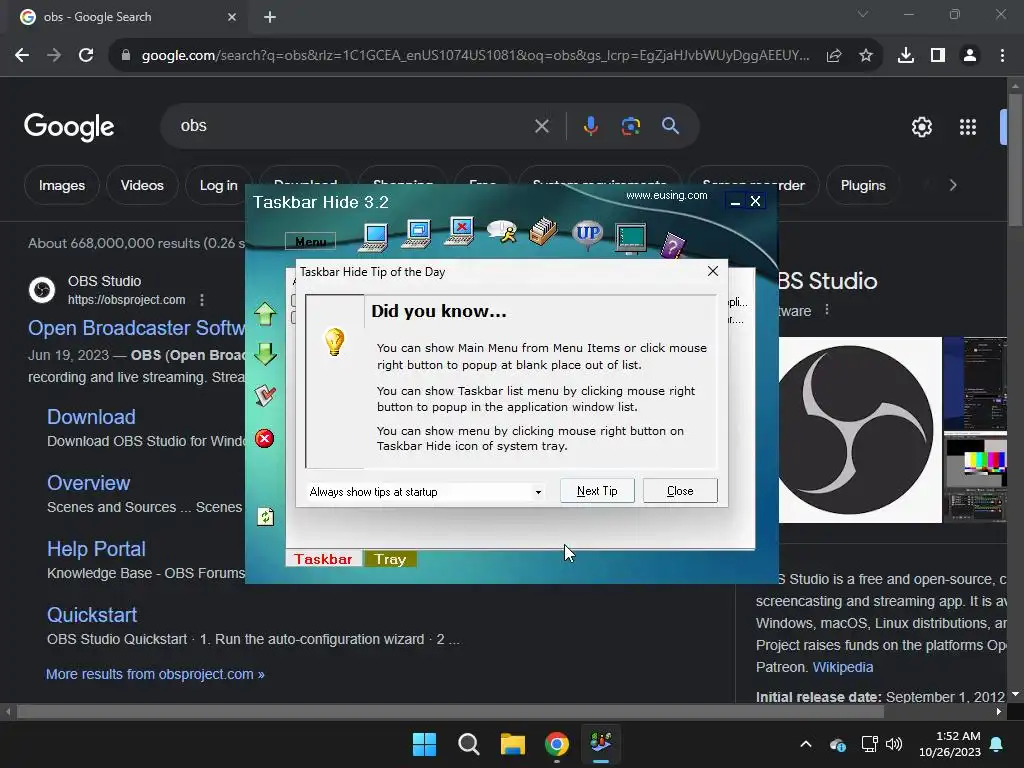Click the single blue monitor icon in Taskbar Hide

375,236
